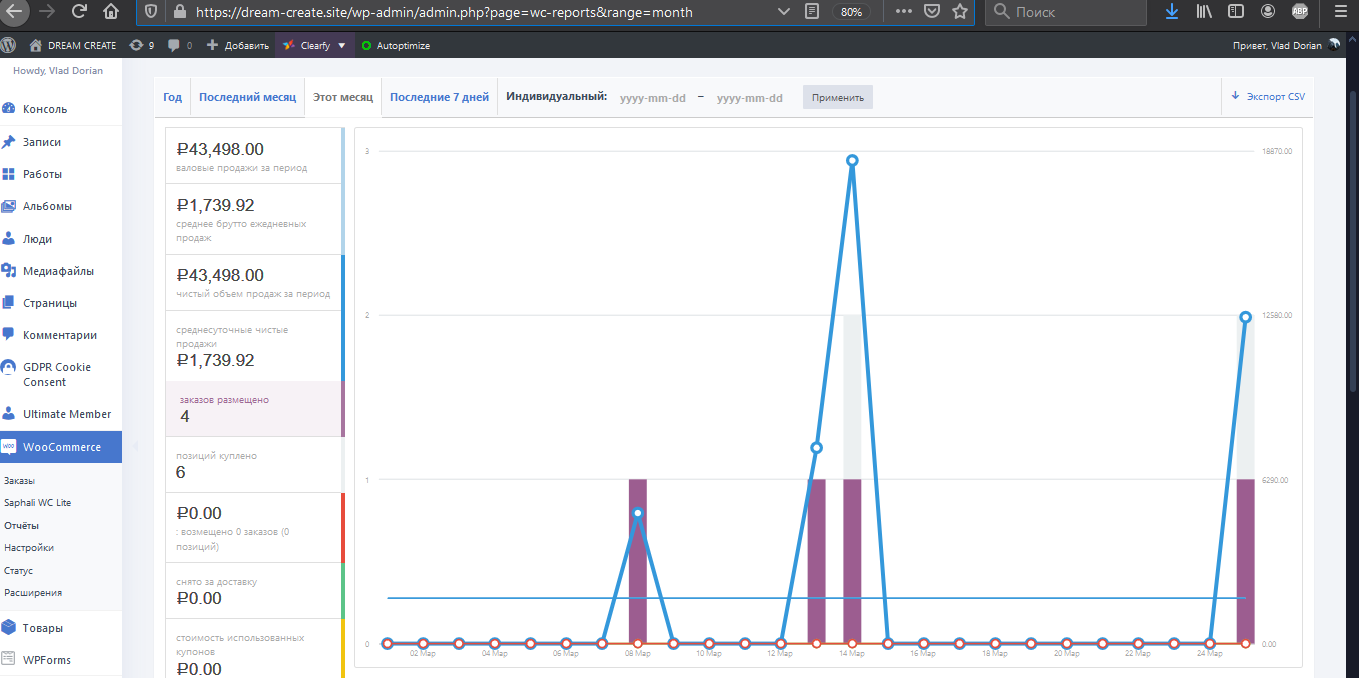Open Настройки WooCommerce settings

(x=29, y=548)
